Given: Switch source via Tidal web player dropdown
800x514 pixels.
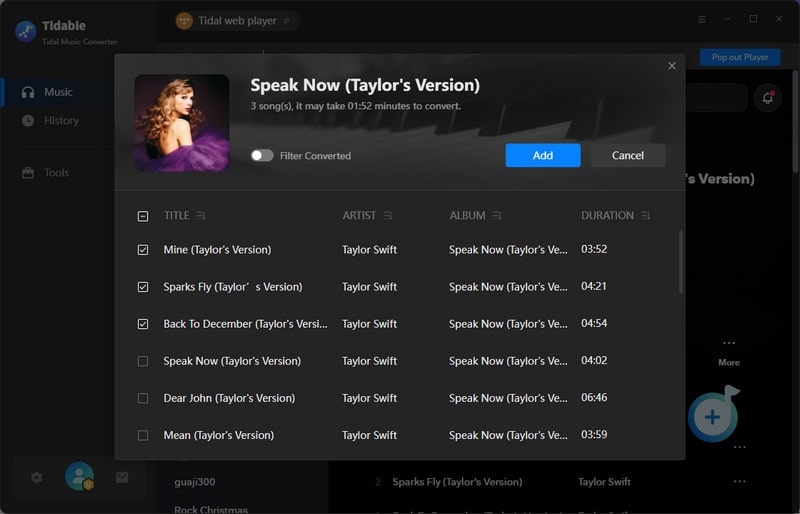Looking at the screenshot, I should coord(237,20).
